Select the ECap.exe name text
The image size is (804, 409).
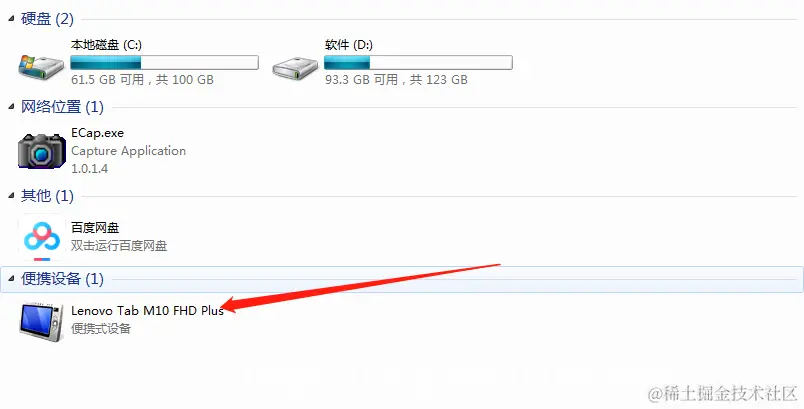[x=97, y=133]
